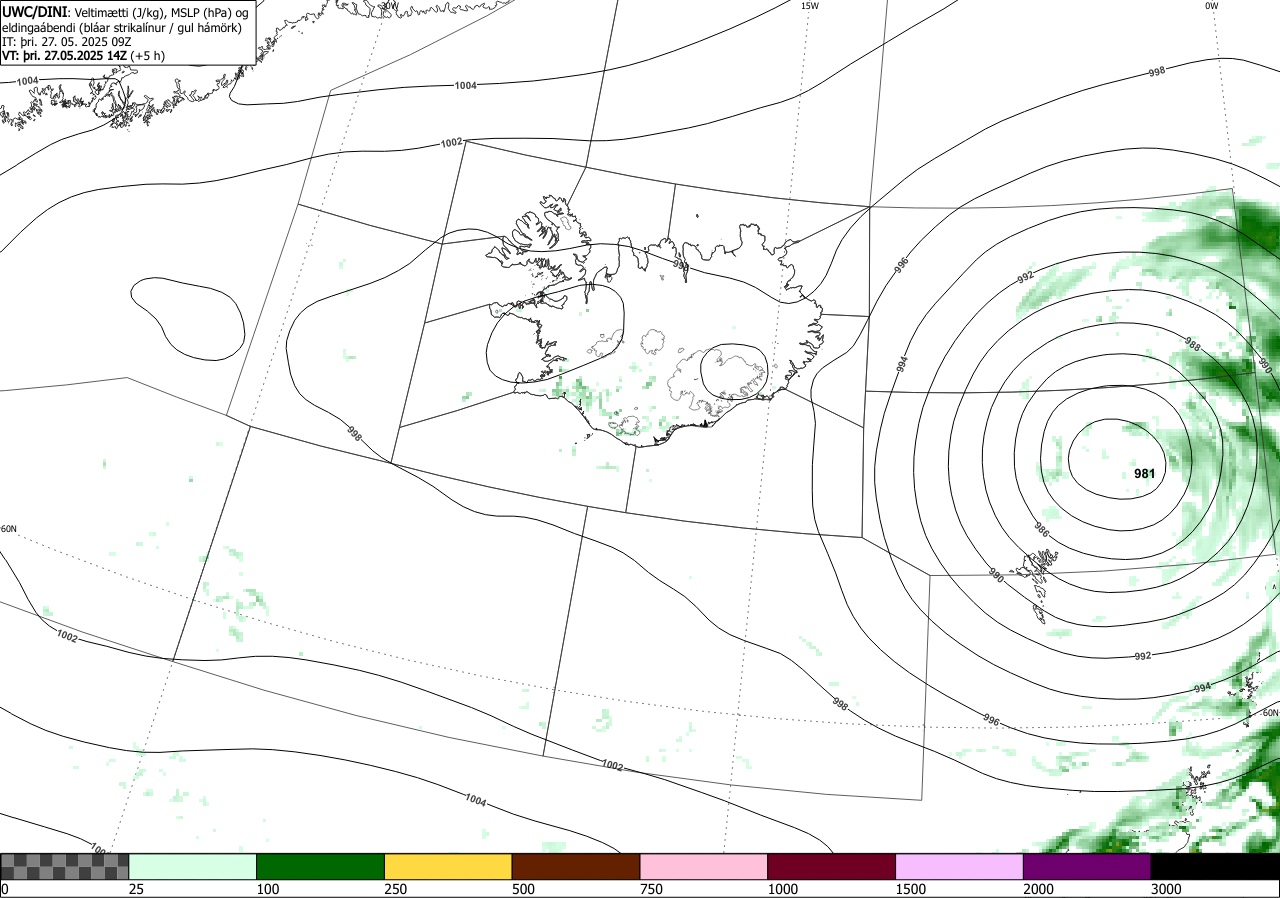The height and width of the screenshot is (898, 1280).
Task: Click the black above-3000 legend swatch
Action: (x=1215, y=866)
